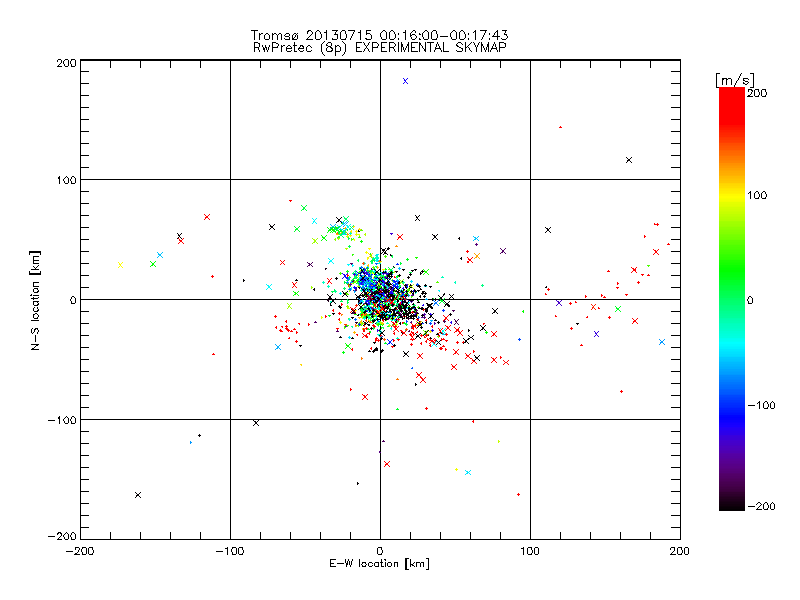This screenshot has width=800, height=600.
Task: Click the E-W axis tick label '-100'
Action: coord(230,551)
